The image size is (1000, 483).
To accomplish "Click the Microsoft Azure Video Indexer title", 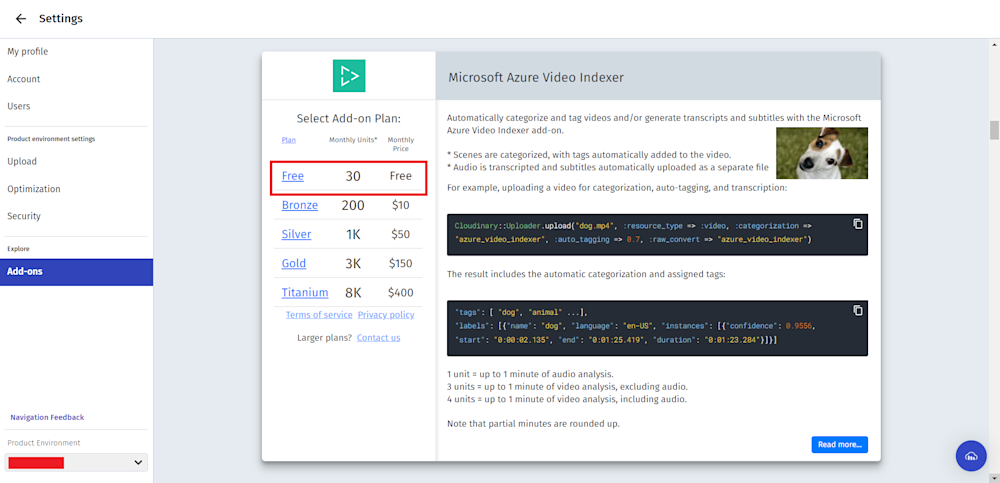I will pos(536,77).
